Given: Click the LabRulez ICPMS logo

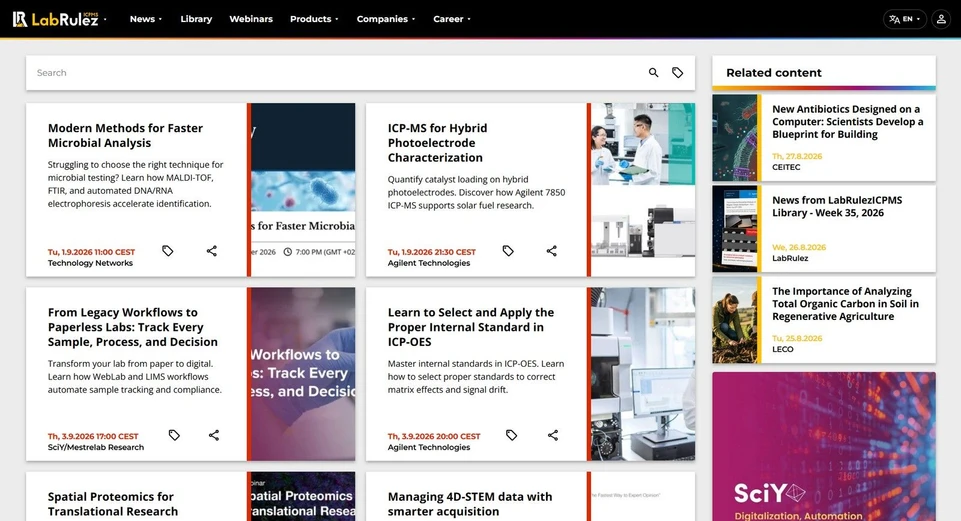Looking at the screenshot, I should (56, 19).
